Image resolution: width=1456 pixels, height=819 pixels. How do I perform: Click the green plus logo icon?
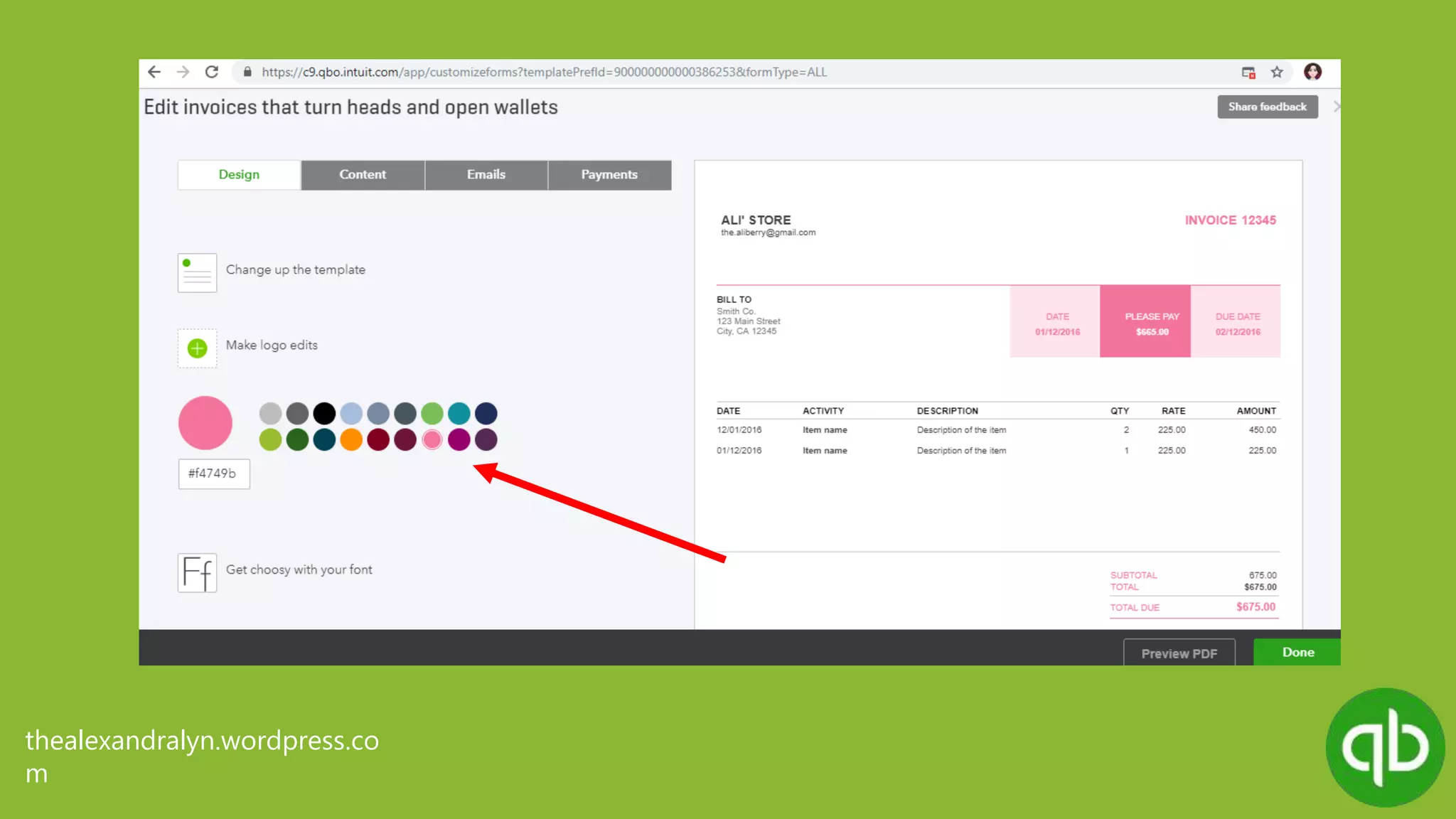click(x=197, y=348)
